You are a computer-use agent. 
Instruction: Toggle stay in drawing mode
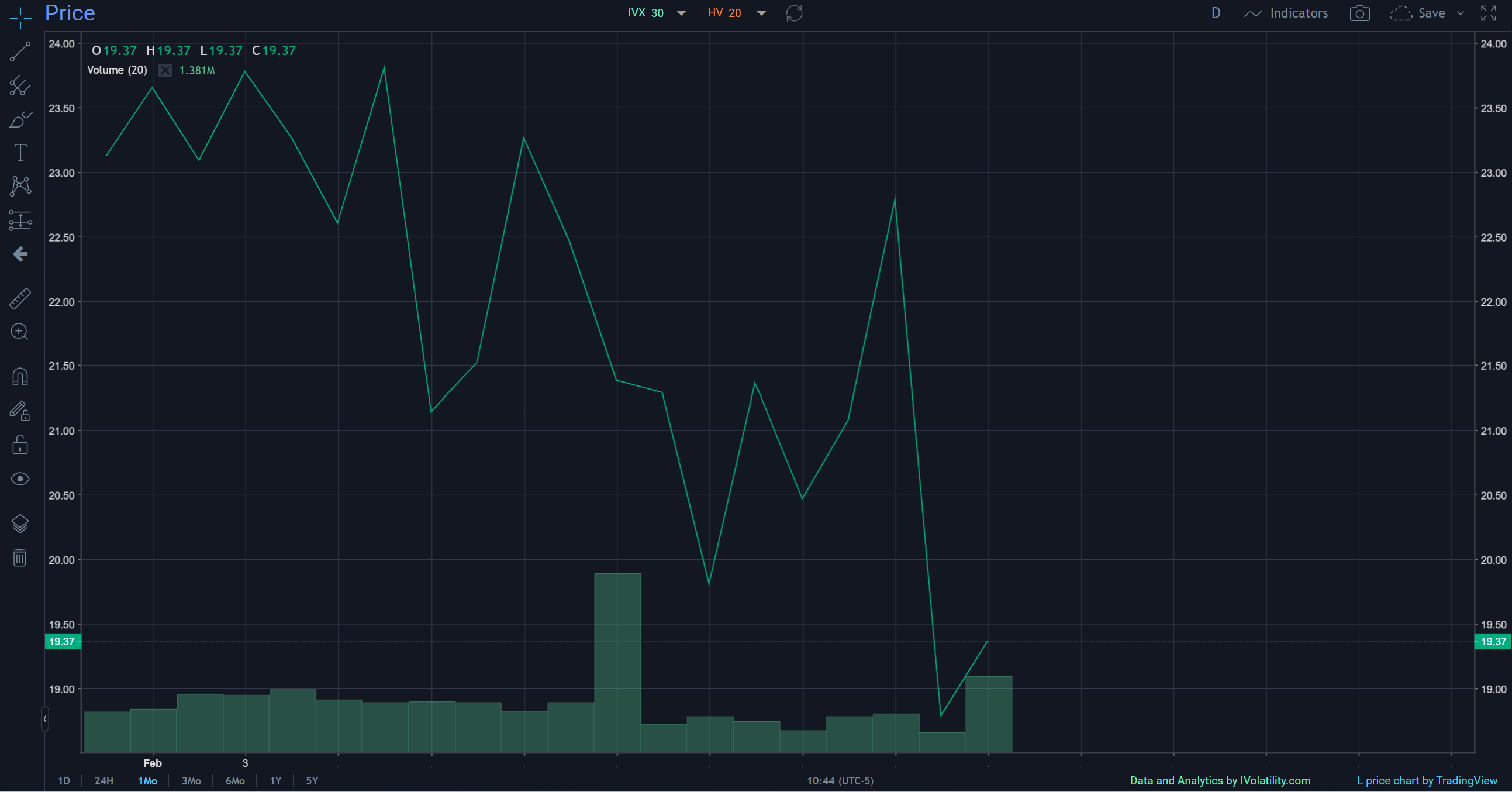(20, 411)
